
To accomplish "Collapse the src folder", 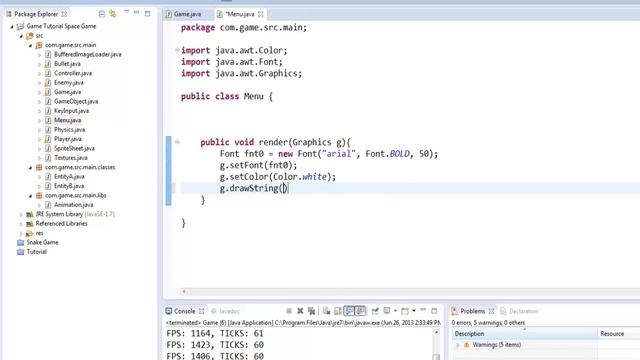I will coord(21,36).
